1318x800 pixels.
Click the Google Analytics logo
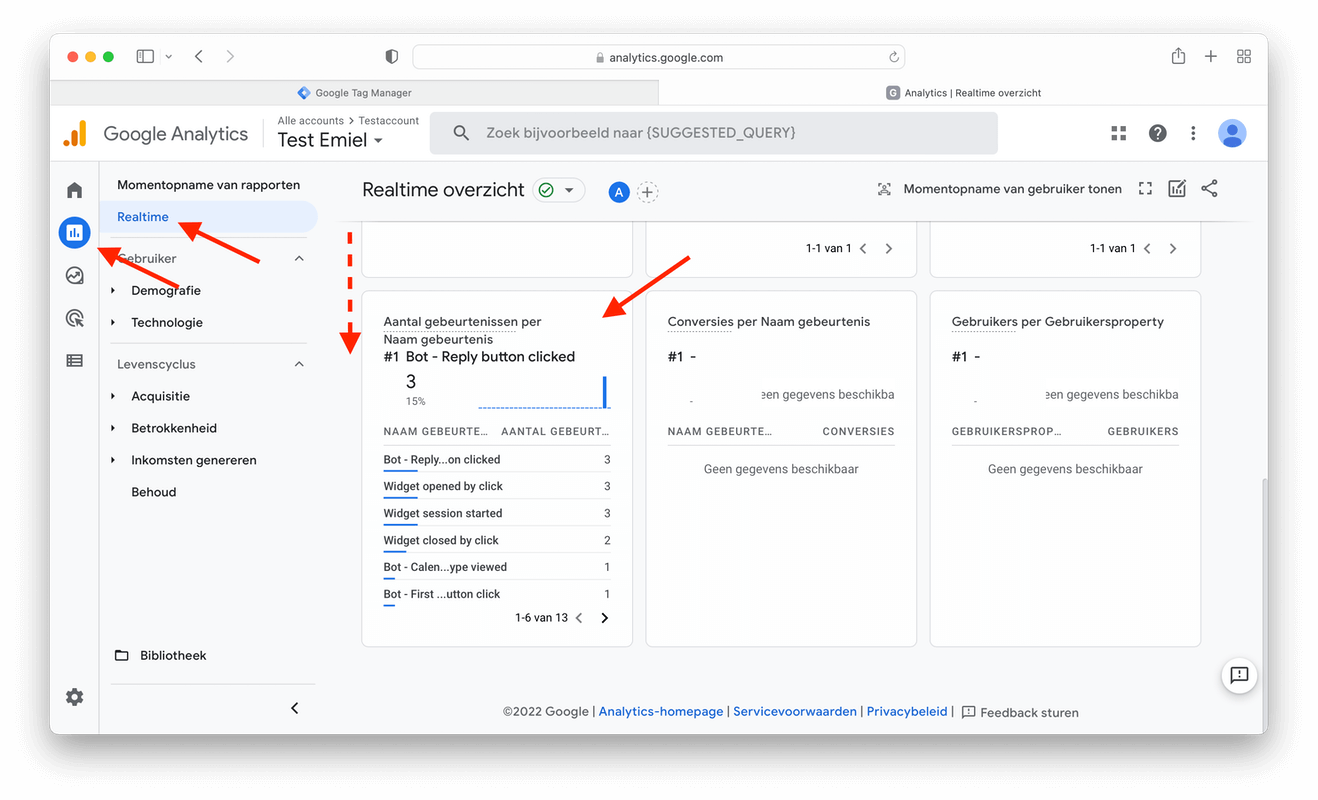156,134
